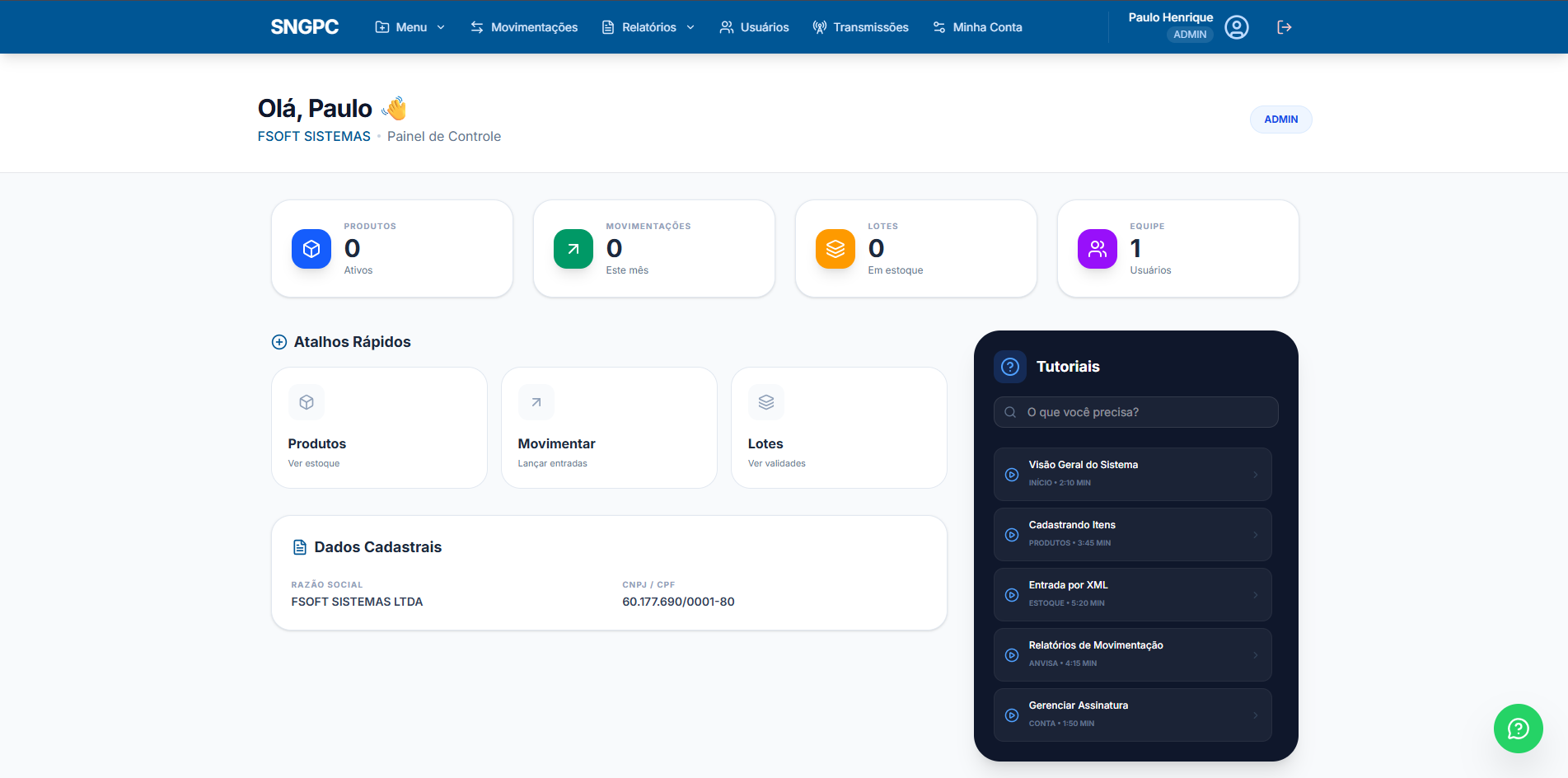This screenshot has width=1568, height=778.
Task: Expand the Relatórios dropdown menu
Action: click(648, 27)
